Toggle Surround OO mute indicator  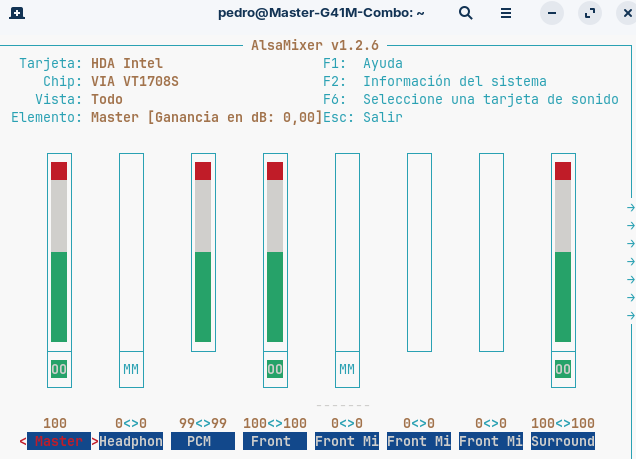(563, 369)
